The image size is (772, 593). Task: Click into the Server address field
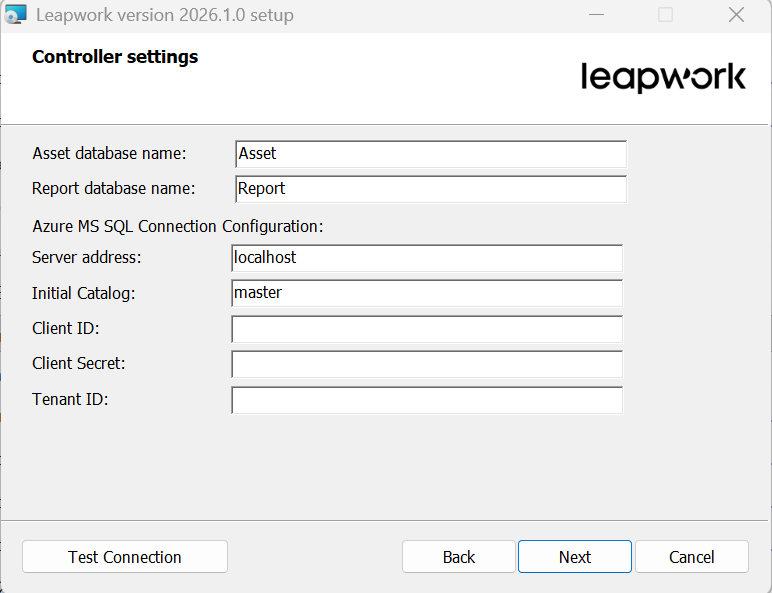(x=427, y=258)
